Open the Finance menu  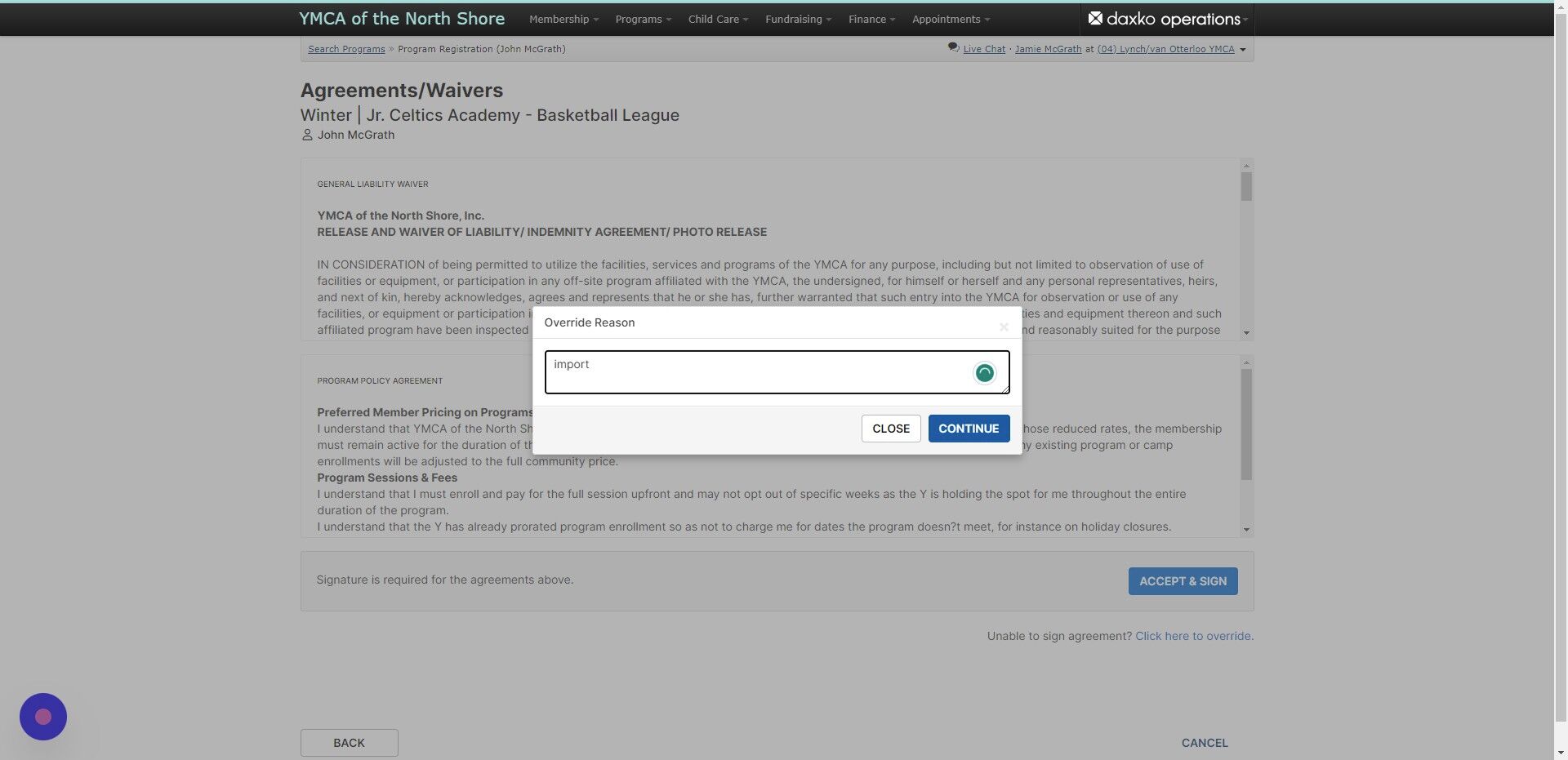[x=871, y=19]
